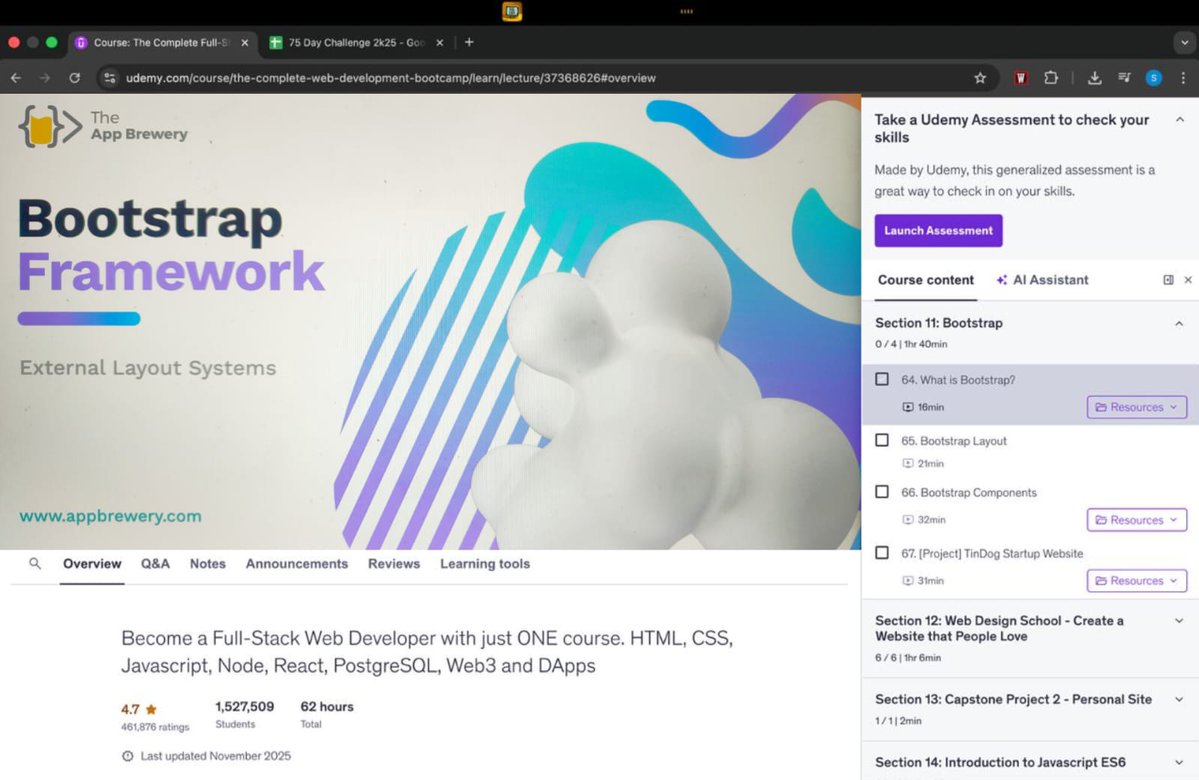This screenshot has height=780, width=1199.
Task: Open the Learning tools tab
Action: pos(485,564)
